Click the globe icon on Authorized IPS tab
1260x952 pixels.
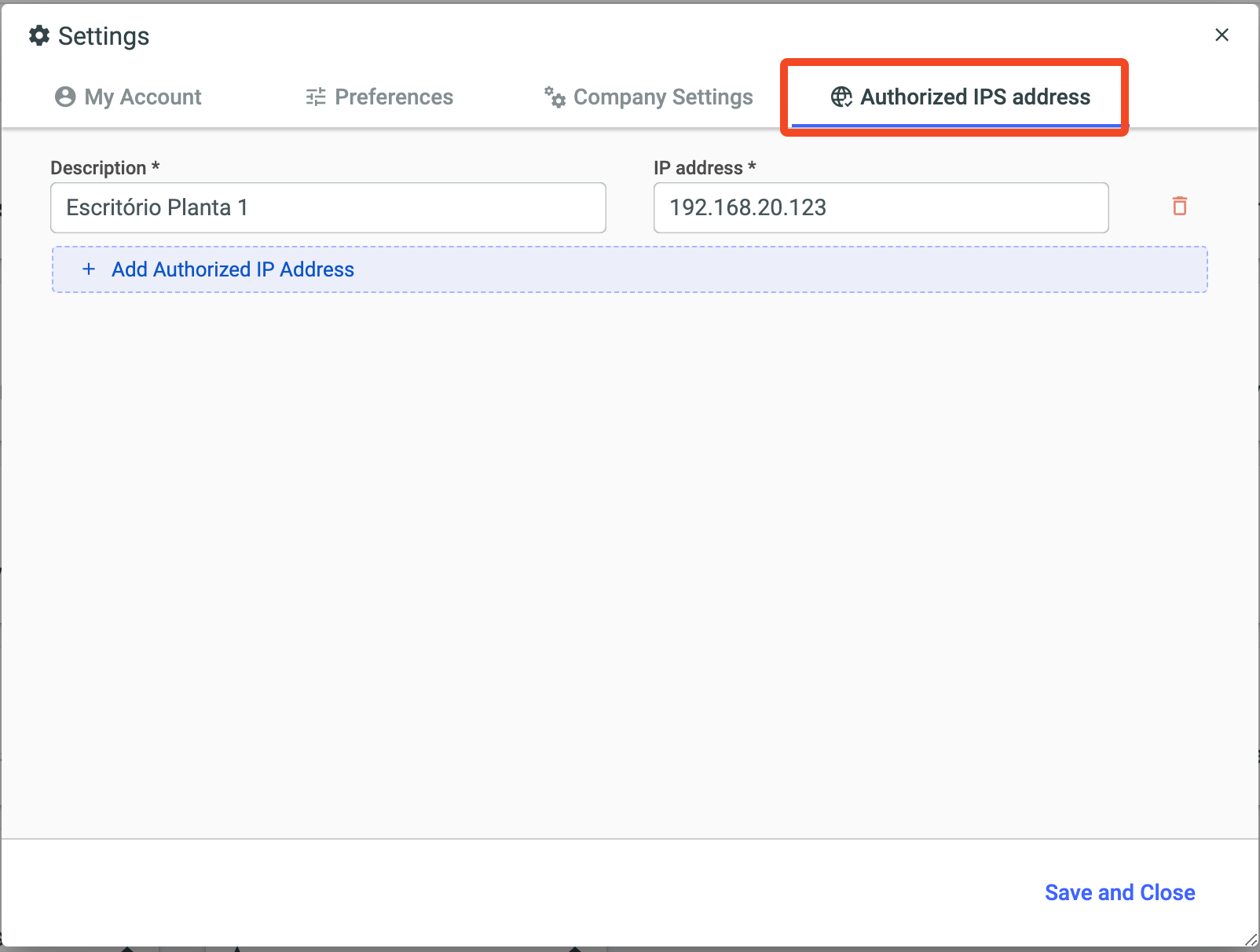(x=841, y=97)
